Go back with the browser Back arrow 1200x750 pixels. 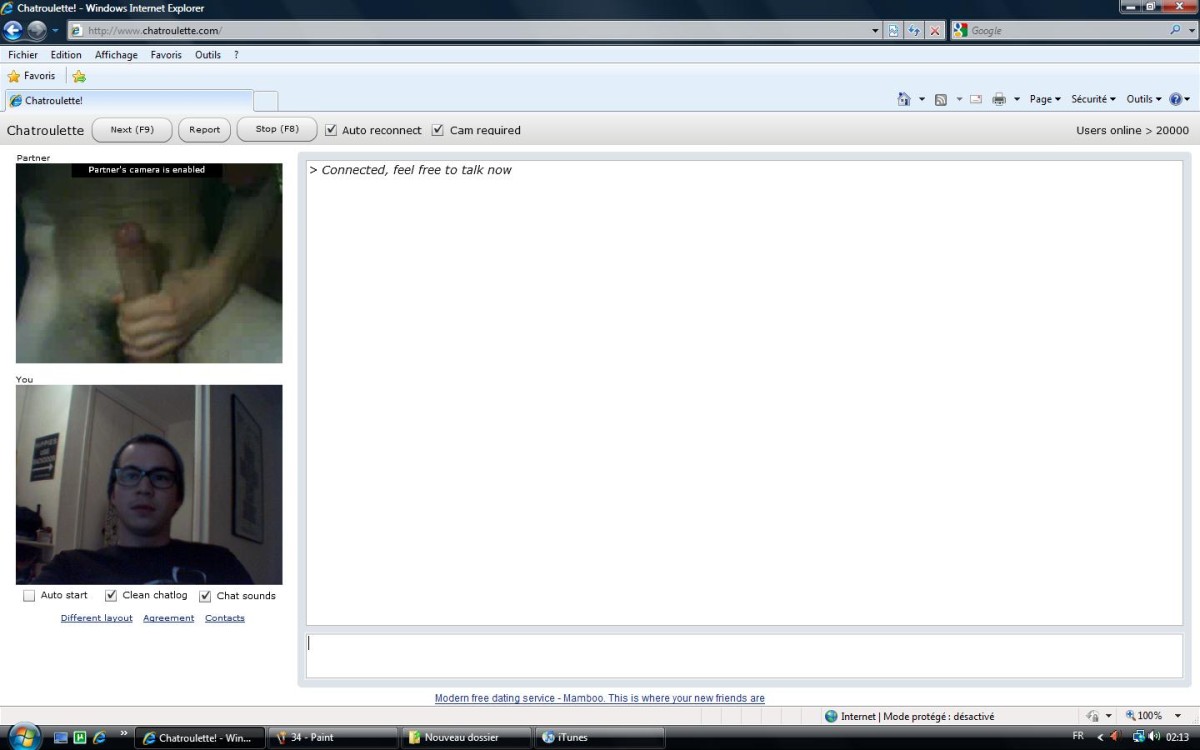coord(14,30)
